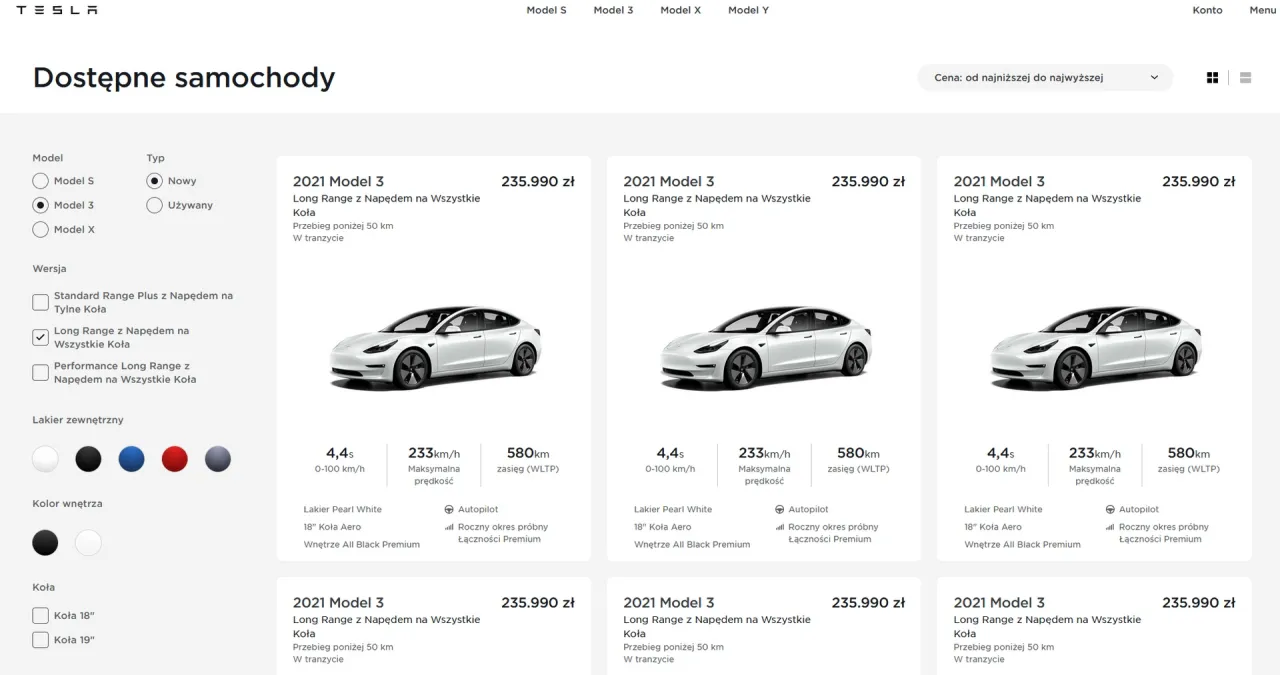This screenshot has height=675, width=1280.
Task: Switch to list view layout
Action: tap(1244, 77)
